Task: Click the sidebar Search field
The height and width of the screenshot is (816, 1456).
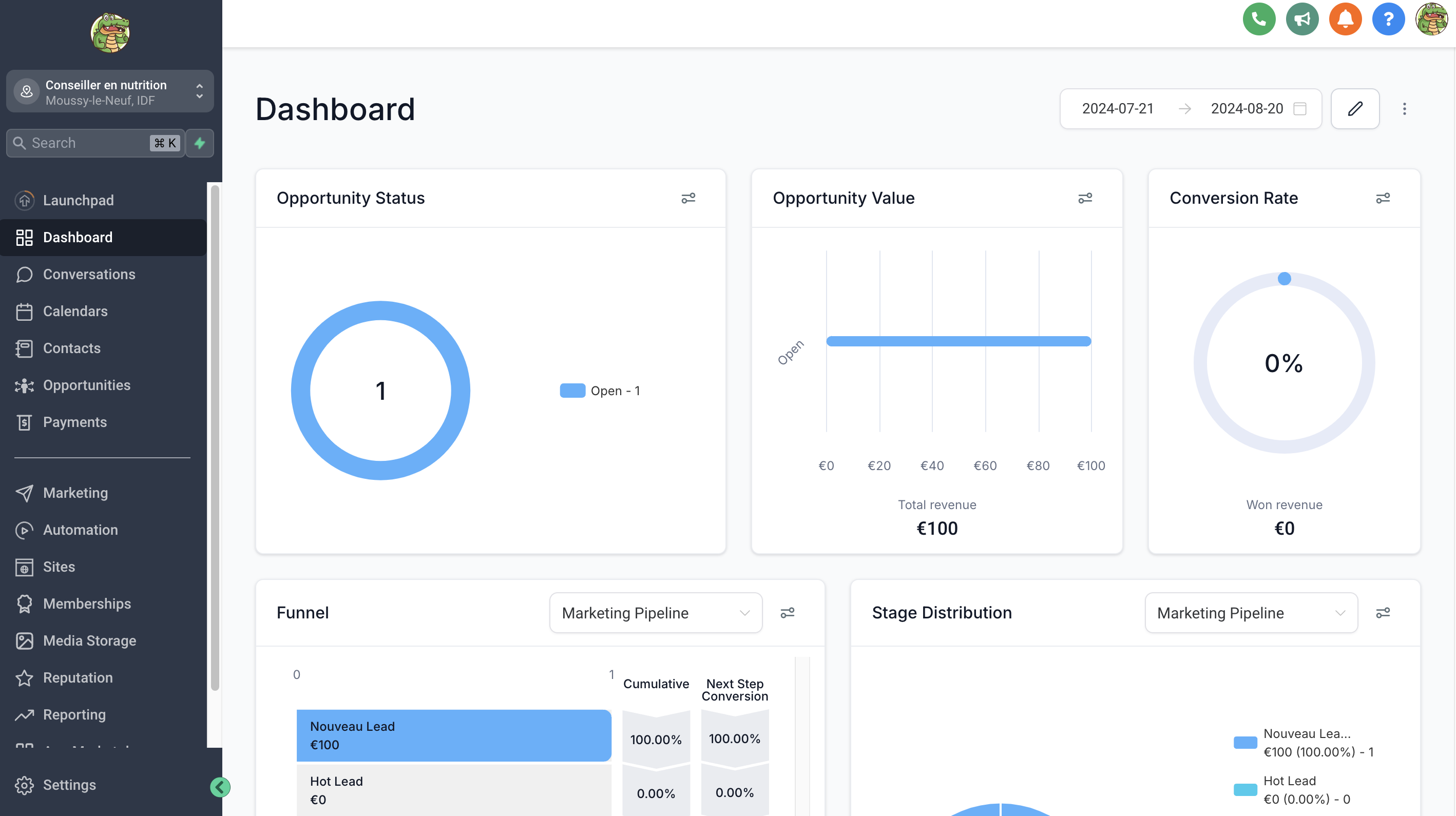Action: pos(85,143)
